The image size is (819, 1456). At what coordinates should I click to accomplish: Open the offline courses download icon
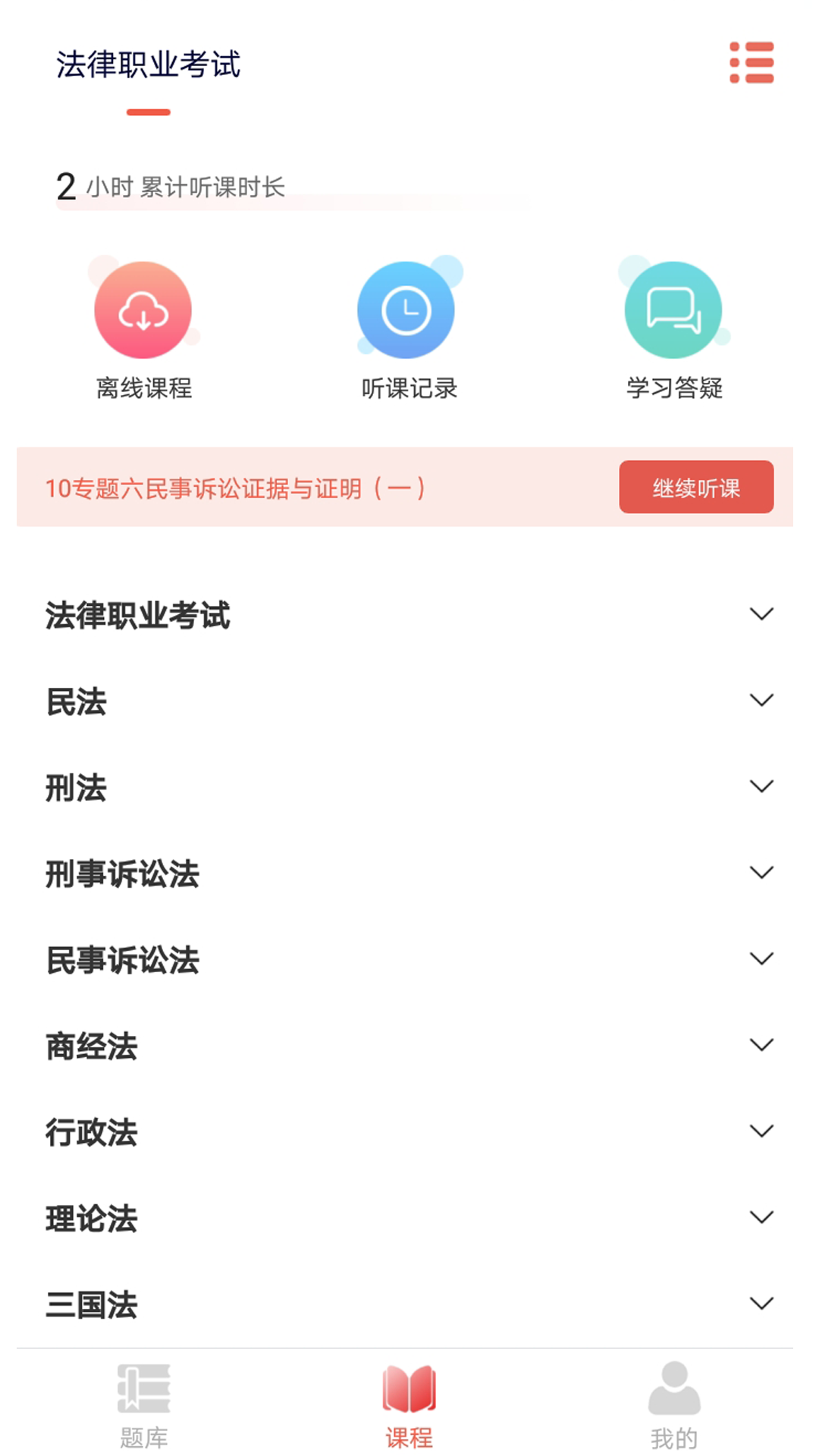pyautogui.click(x=143, y=310)
